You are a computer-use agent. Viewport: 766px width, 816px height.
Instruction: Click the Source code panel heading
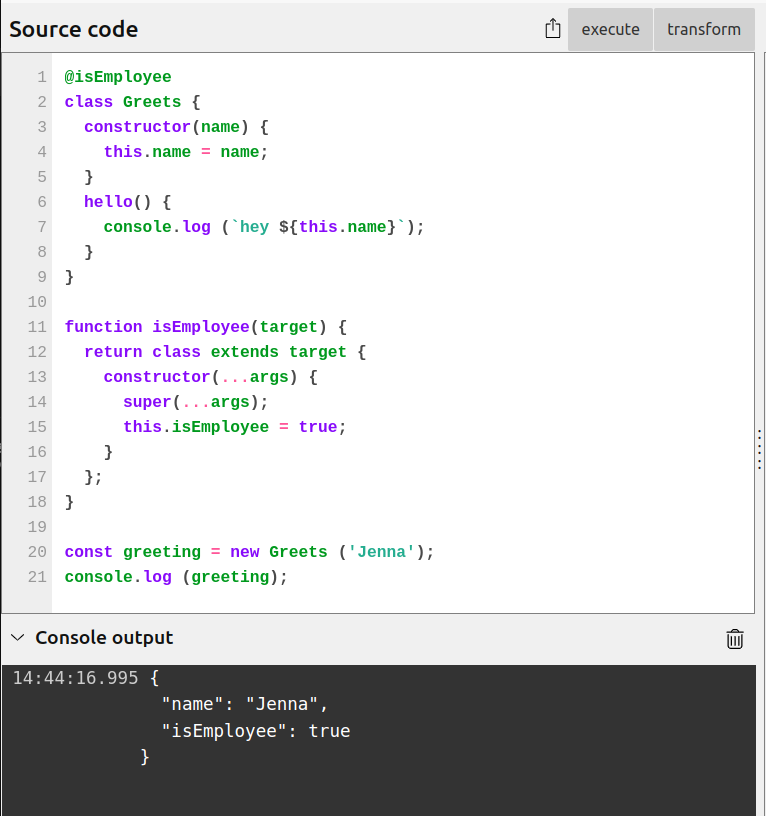74,29
